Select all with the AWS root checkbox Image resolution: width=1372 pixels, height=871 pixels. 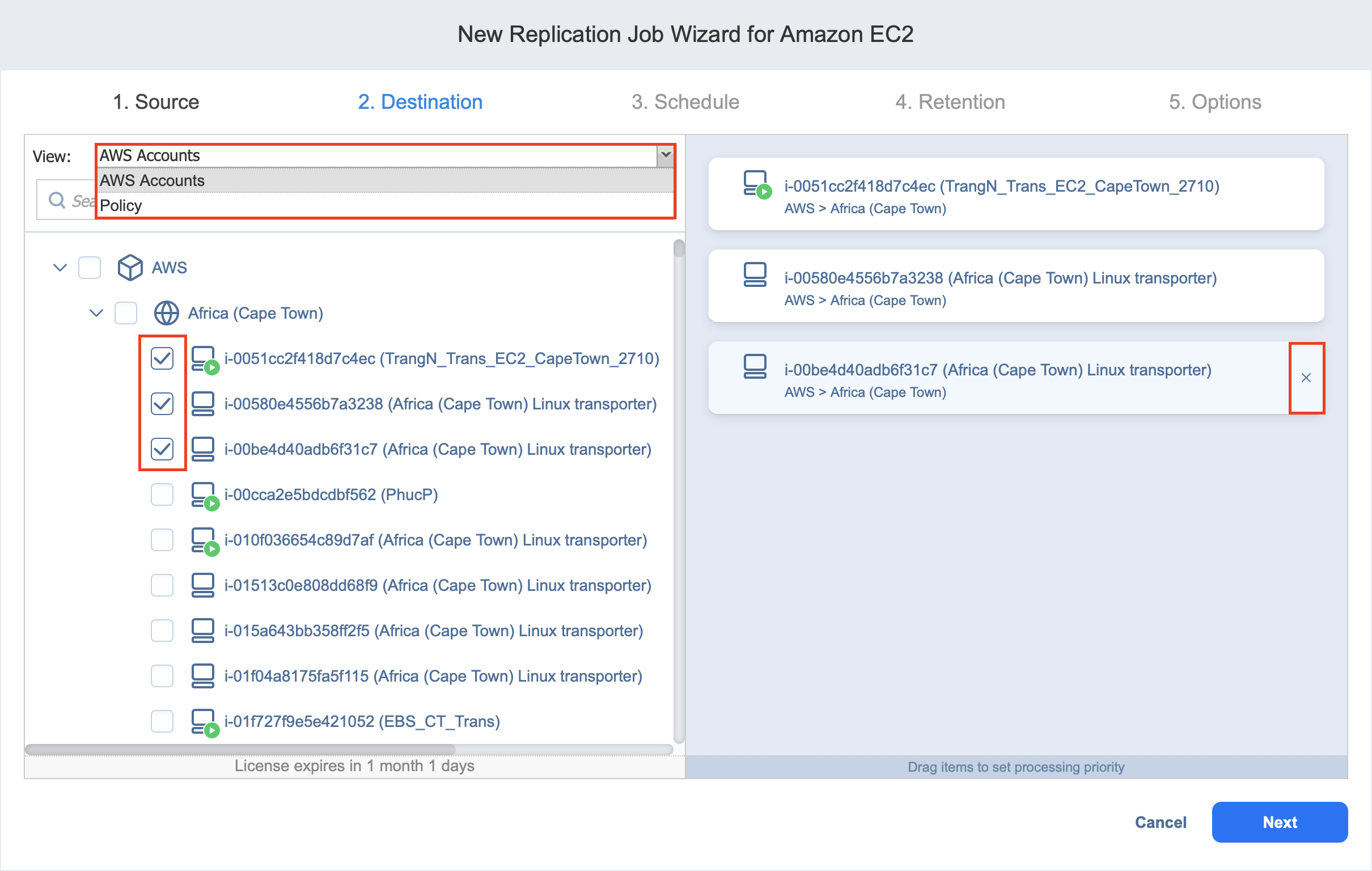90,267
